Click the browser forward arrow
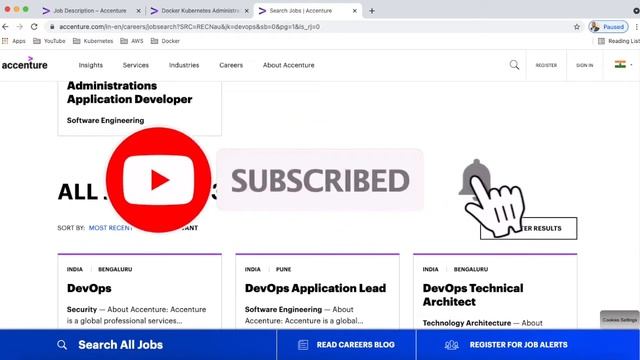The height and width of the screenshot is (360, 640). pyautogui.click(x=20, y=27)
